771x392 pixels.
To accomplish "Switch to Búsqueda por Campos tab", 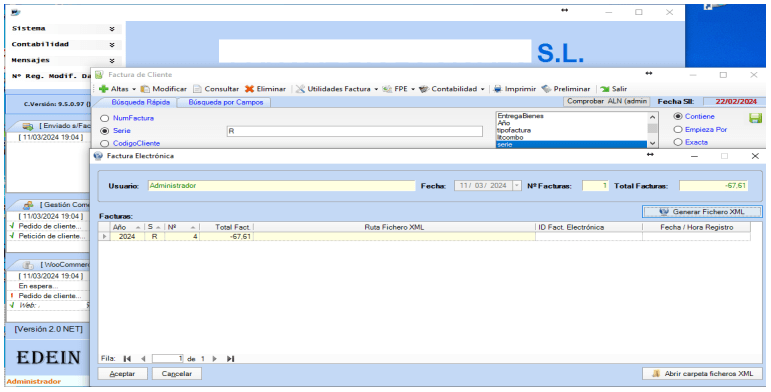I will pyautogui.click(x=226, y=102).
